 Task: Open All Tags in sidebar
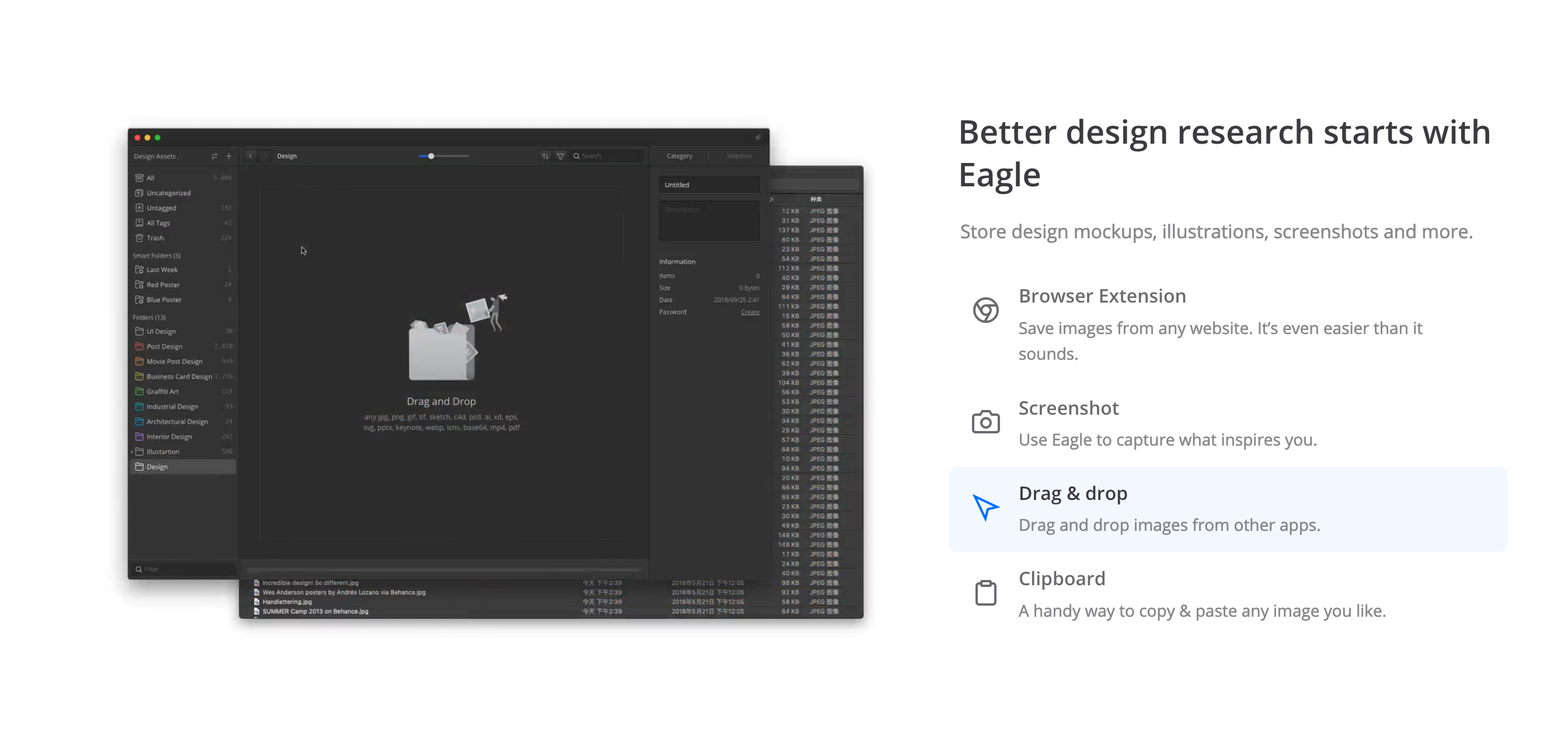pos(183,224)
